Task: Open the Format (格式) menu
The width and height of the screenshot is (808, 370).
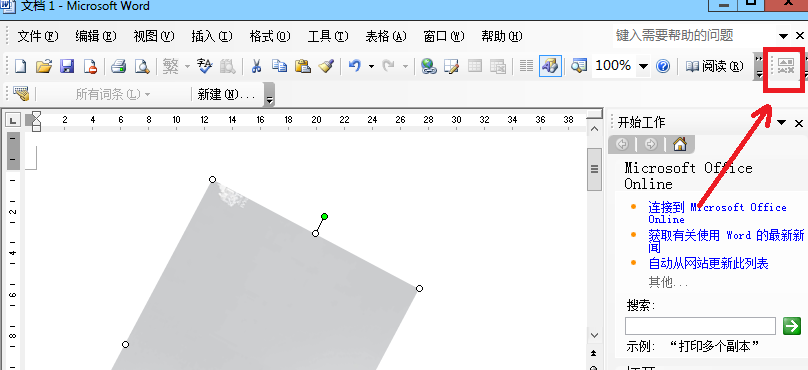Action: 270,36
